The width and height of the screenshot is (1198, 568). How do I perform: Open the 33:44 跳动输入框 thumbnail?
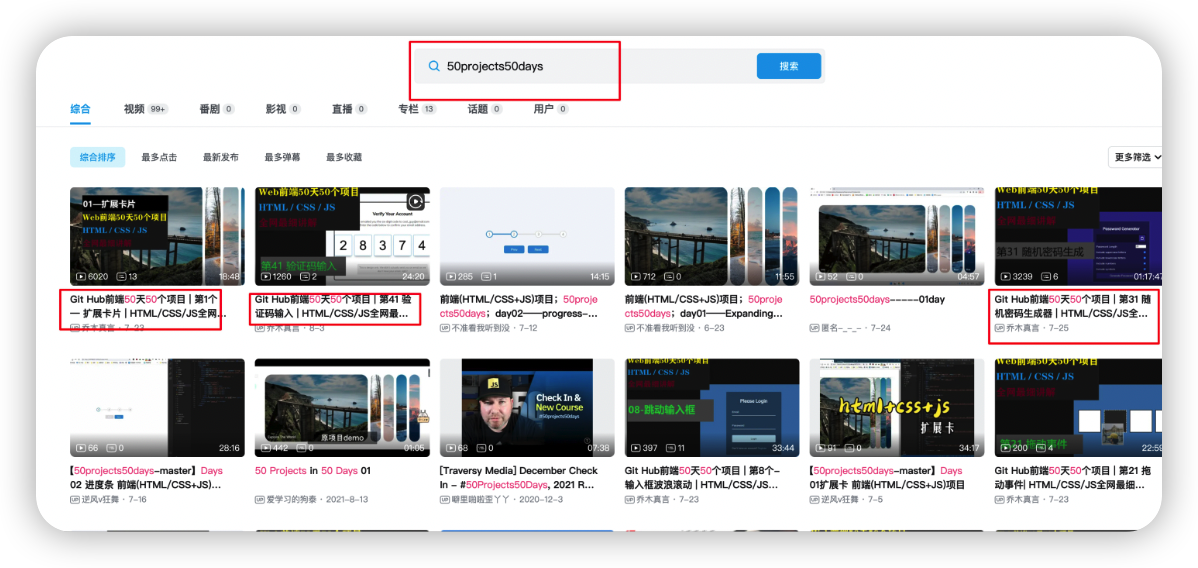pos(712,407)
